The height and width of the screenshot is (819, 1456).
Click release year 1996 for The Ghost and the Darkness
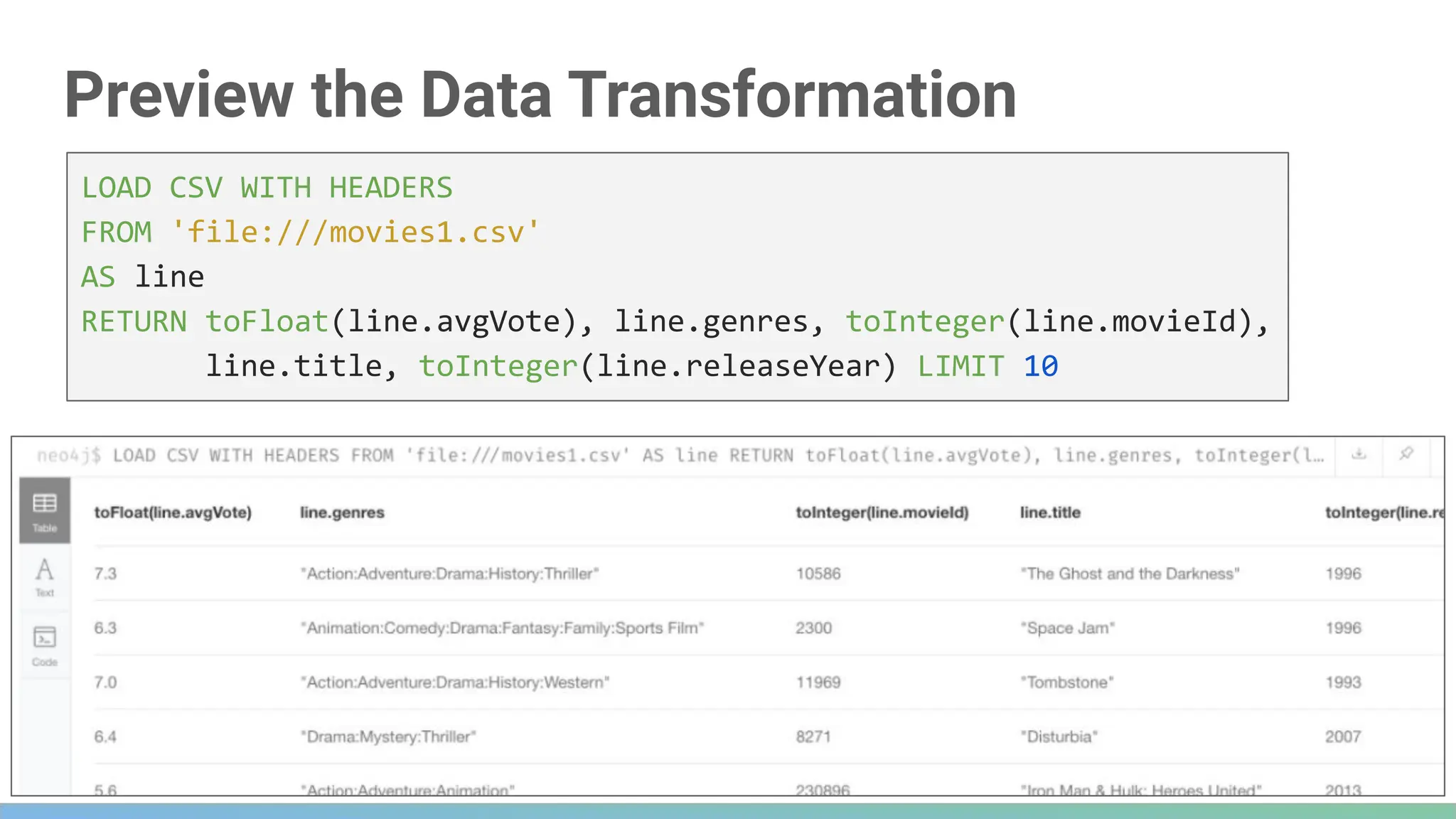coord(1343,574)
